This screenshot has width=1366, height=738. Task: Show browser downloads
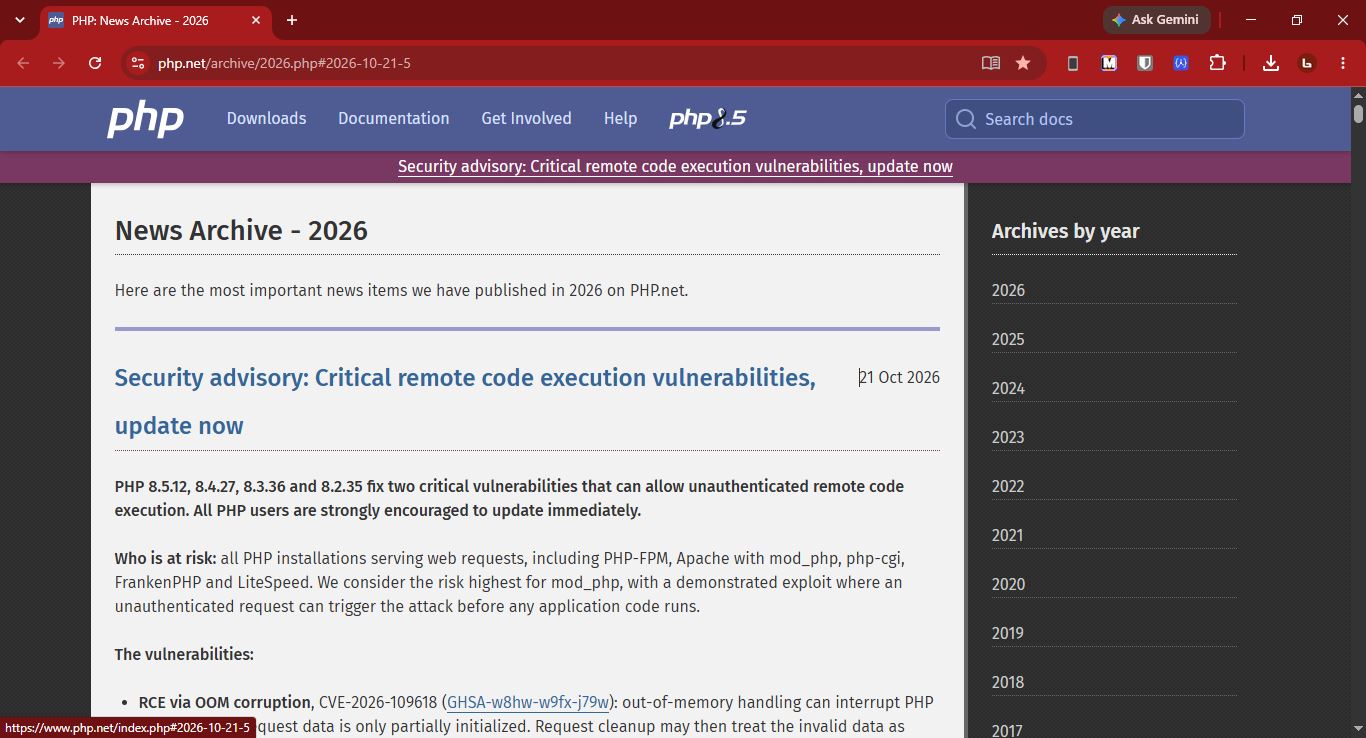tap(1270, 63)
